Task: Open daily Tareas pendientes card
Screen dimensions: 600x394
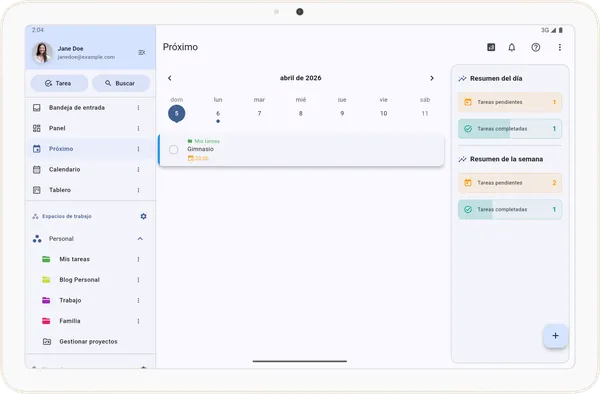Action: point(510,102)
